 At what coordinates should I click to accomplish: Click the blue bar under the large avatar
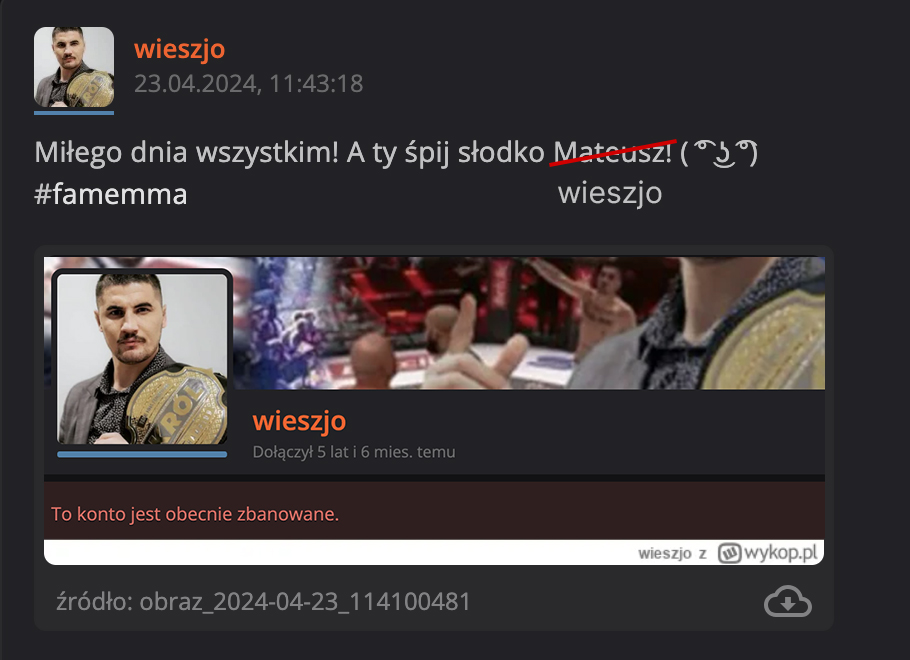tap(142, 455)
